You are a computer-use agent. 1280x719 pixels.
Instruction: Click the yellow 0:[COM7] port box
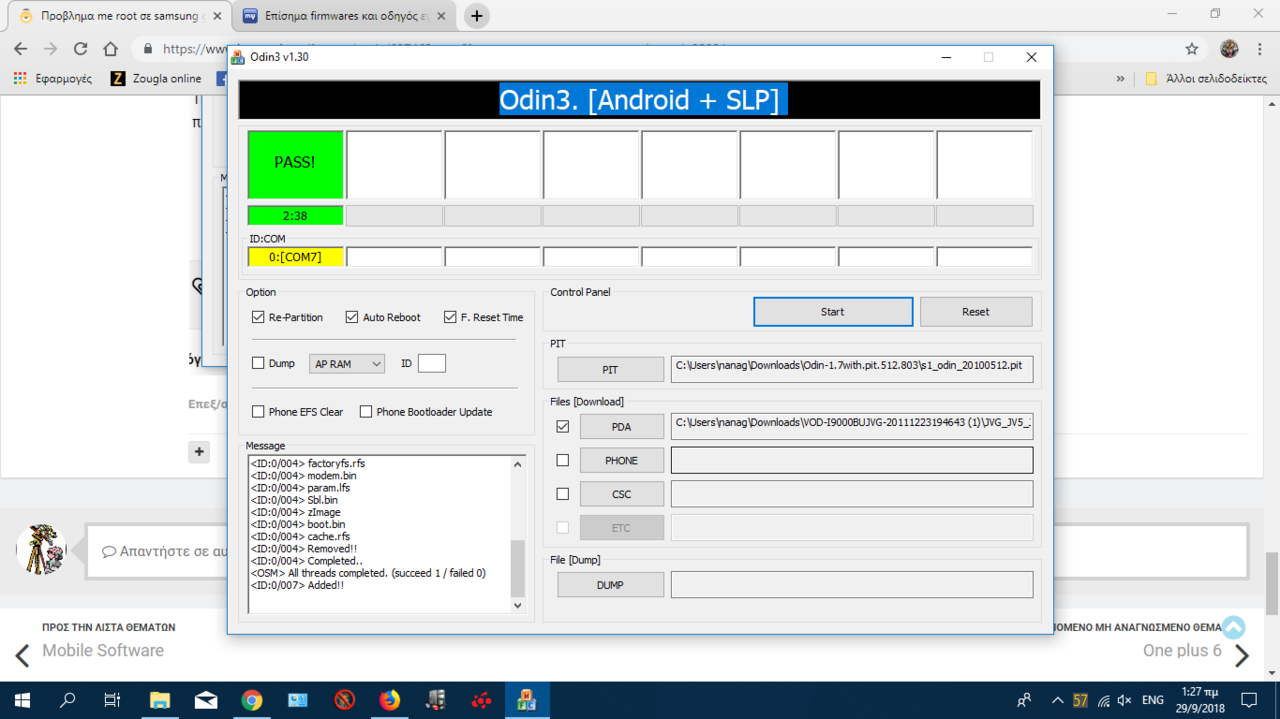point(295,257)
